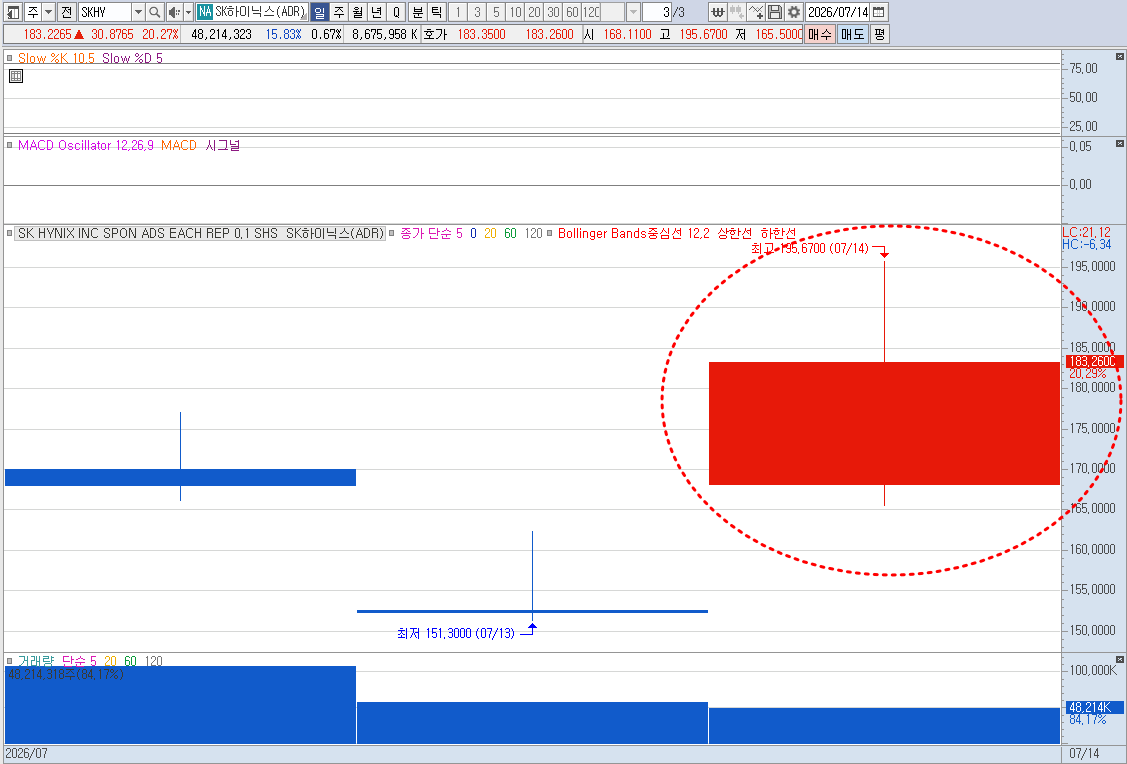Select the 월 monthly period

point(358,12)
